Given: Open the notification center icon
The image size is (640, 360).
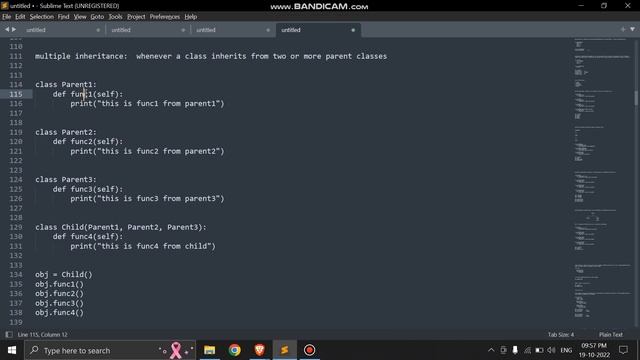Looking at the screenshot, I should tap(623, 350).
